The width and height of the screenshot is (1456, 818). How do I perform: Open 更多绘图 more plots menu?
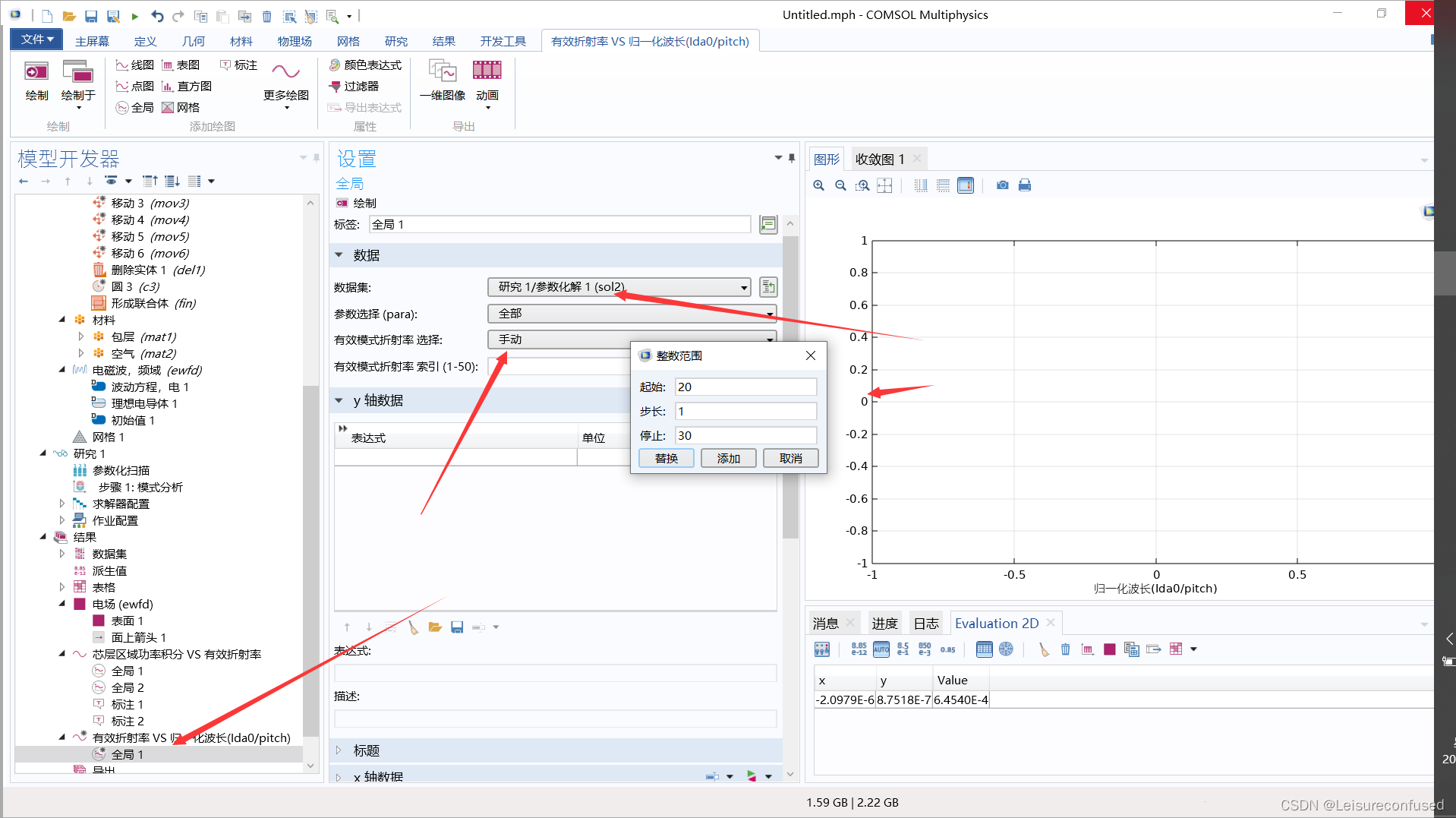286,84
